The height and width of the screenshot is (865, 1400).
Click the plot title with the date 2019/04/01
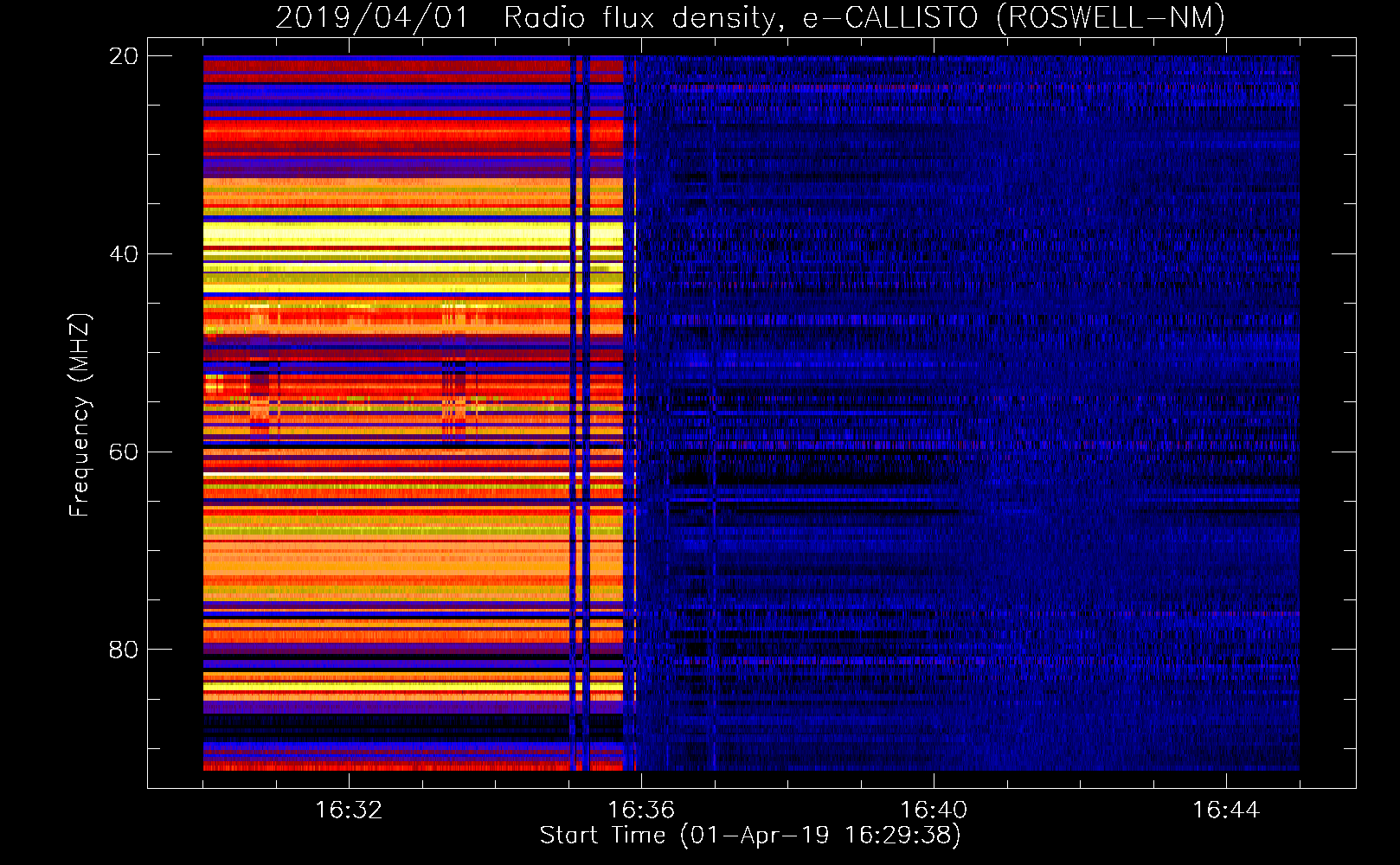click(750, 17)
